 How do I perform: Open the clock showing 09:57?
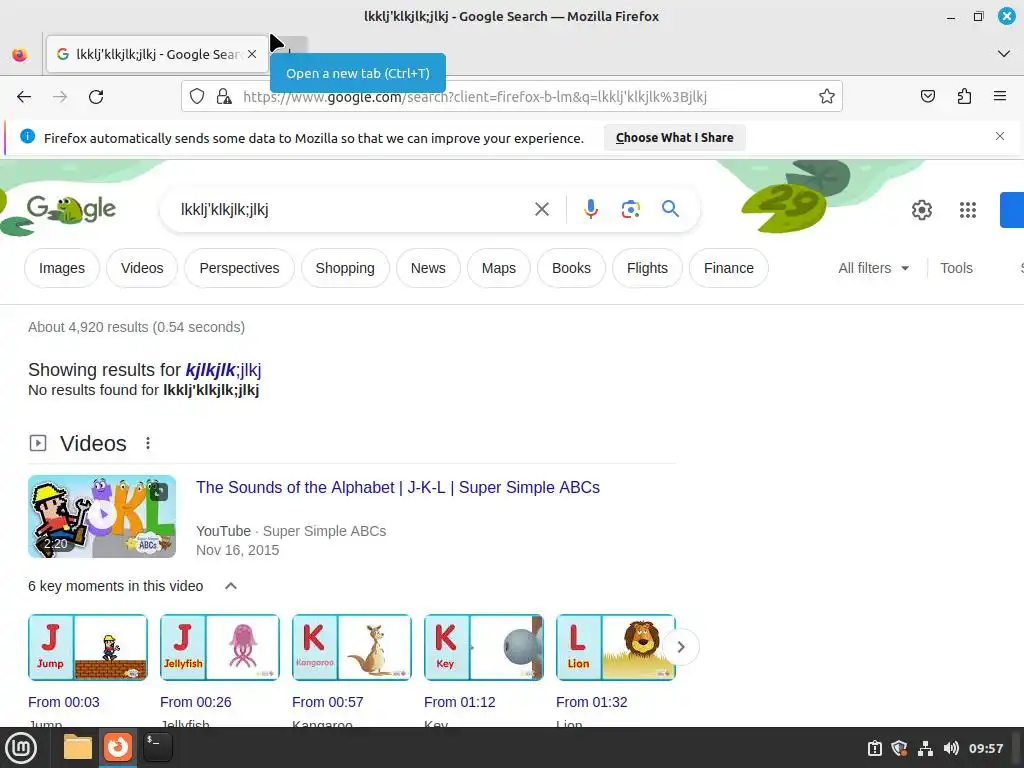pyautogui.click(x=986, y=748)
